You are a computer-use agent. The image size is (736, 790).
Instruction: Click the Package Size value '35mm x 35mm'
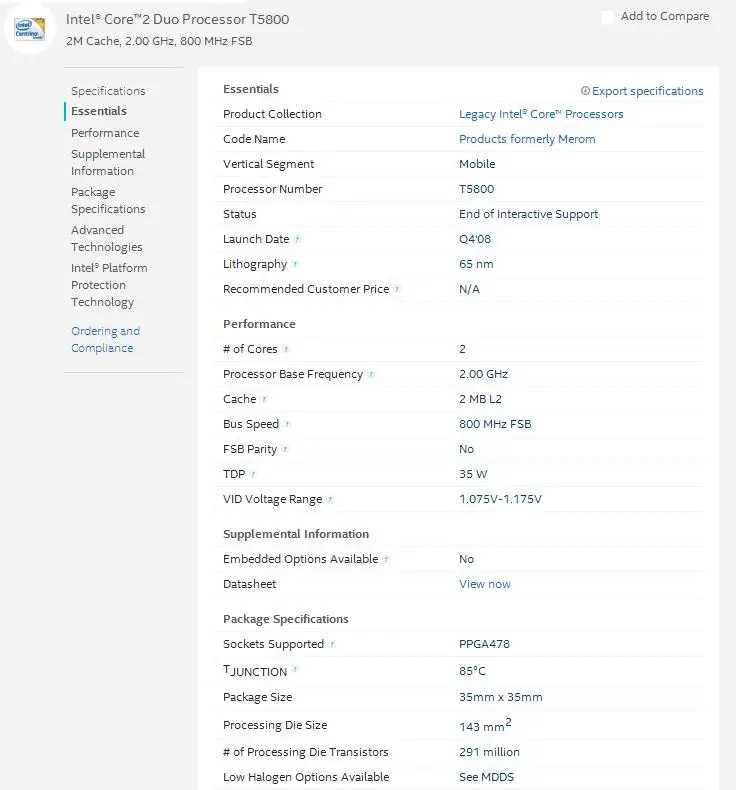[500, 697]
